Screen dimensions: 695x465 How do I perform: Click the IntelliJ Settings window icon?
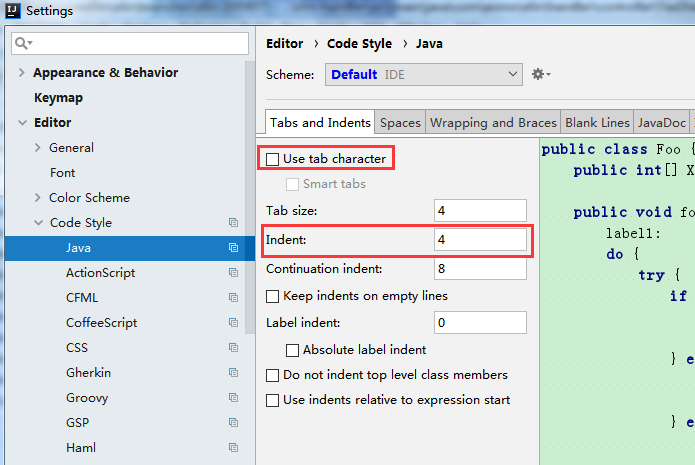click(12, 11)
